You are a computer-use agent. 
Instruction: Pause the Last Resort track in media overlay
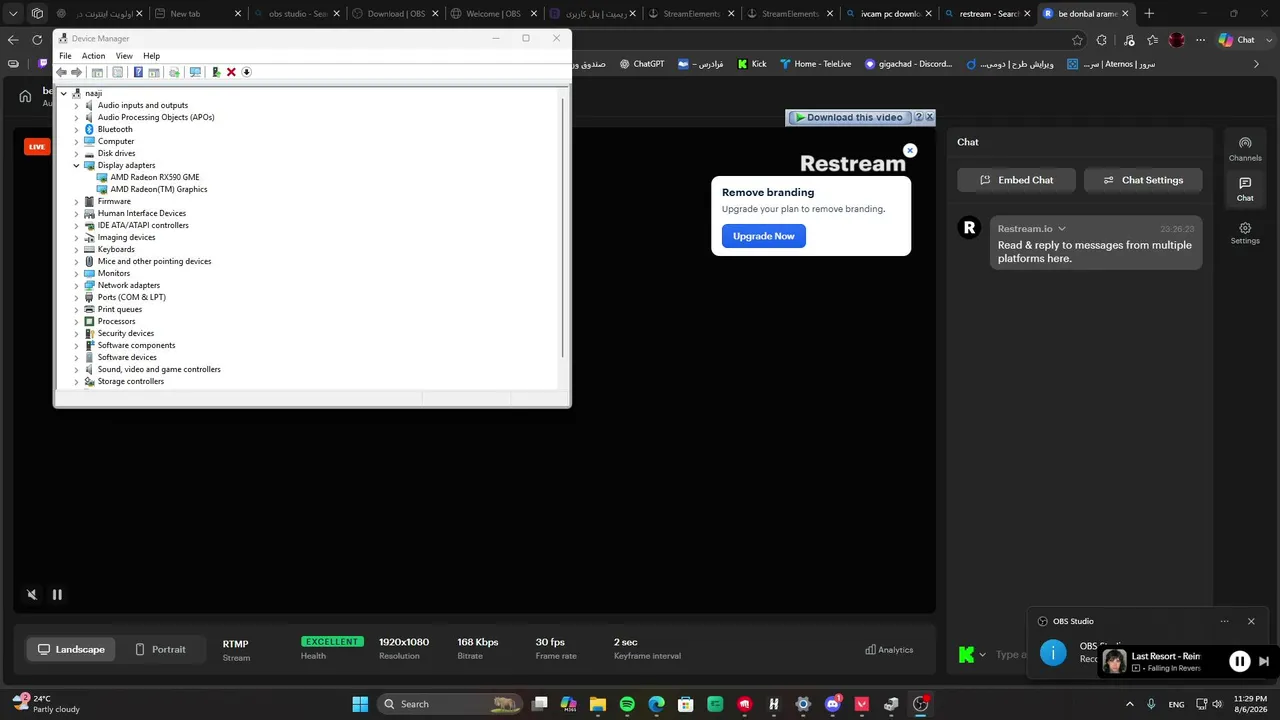[x=1239, y=661]
